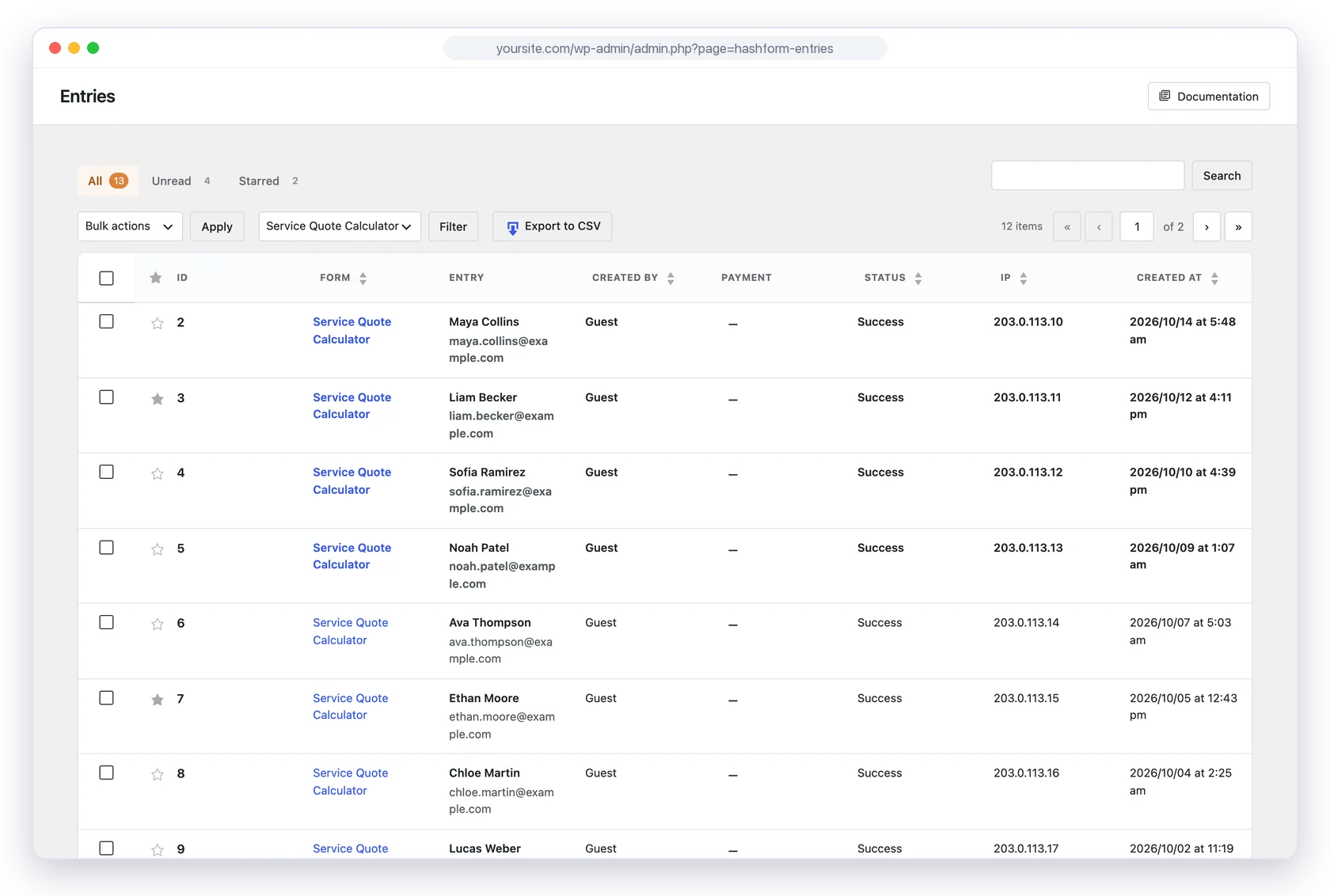Sort by Created By column arrows
Screen dimensions: 1330x896
[x=671, y=278]
